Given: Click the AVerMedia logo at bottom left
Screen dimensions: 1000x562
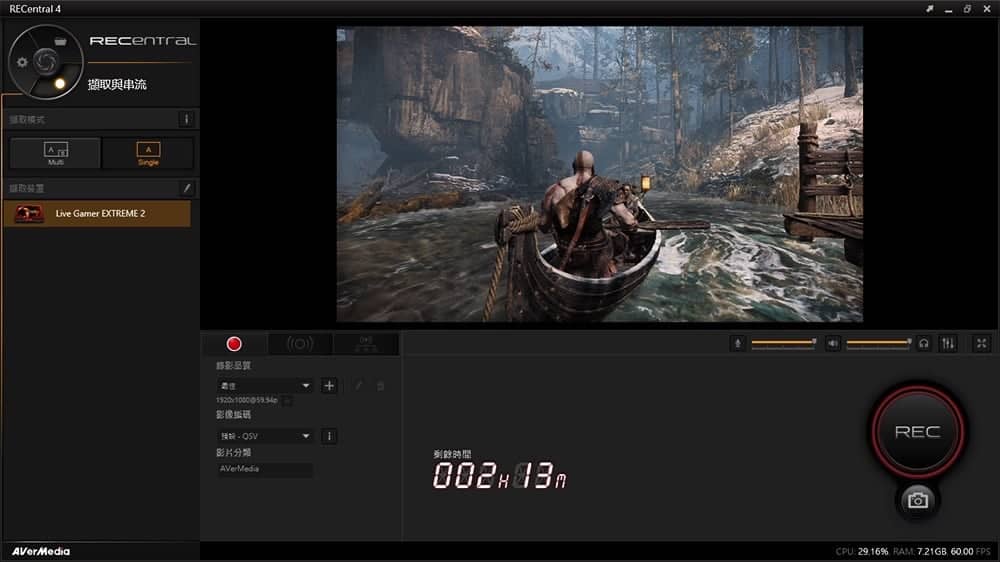Looking at the screenshot, I should coord(41,551).
